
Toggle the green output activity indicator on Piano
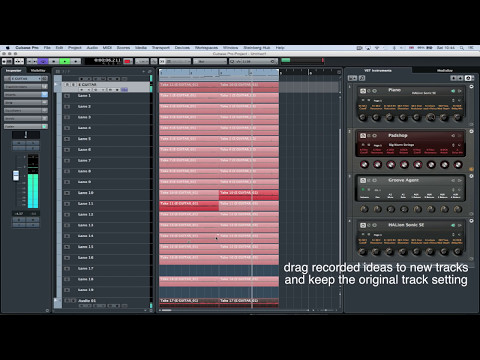coord(453,91)
